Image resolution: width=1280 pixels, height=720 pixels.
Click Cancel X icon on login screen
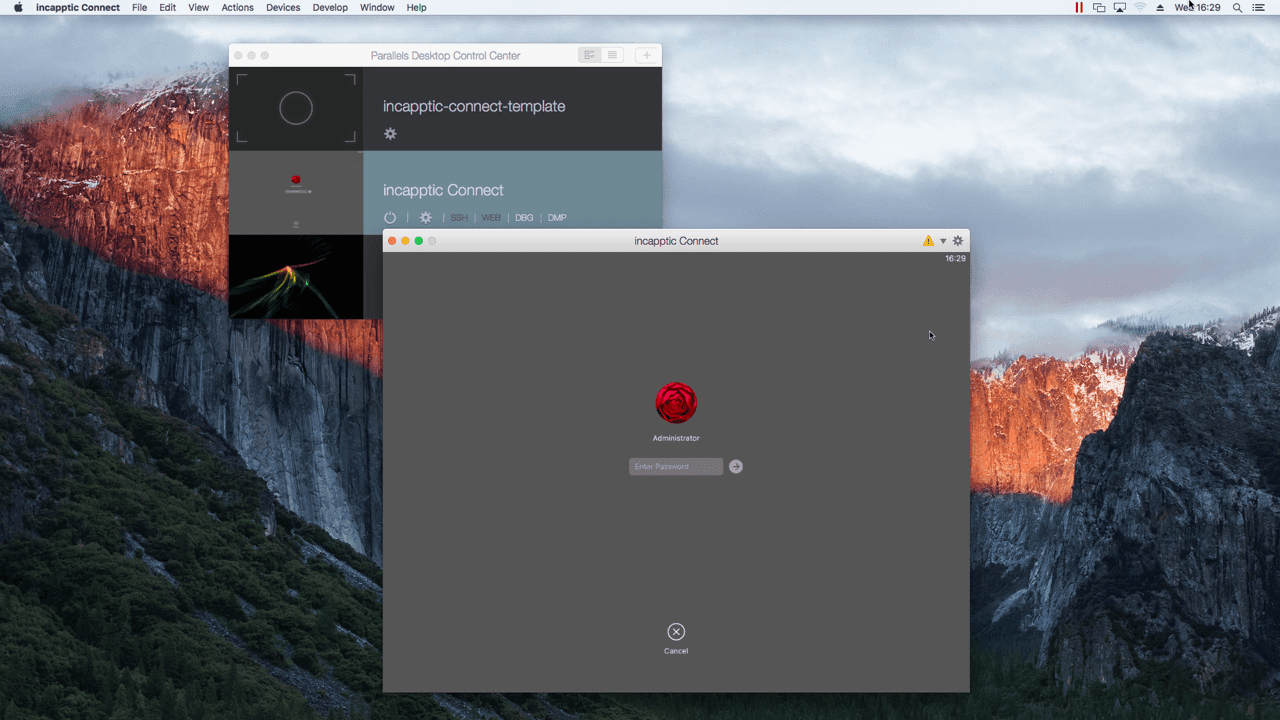point(676,631)
